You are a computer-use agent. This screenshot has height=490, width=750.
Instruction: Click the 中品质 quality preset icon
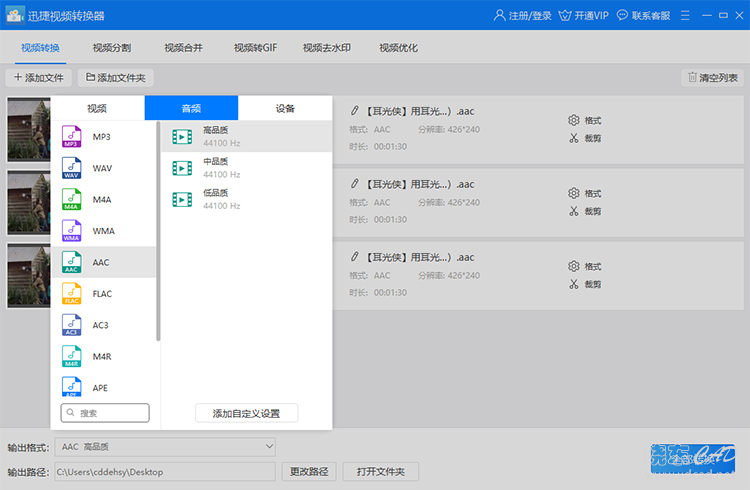tap(182, 168)
